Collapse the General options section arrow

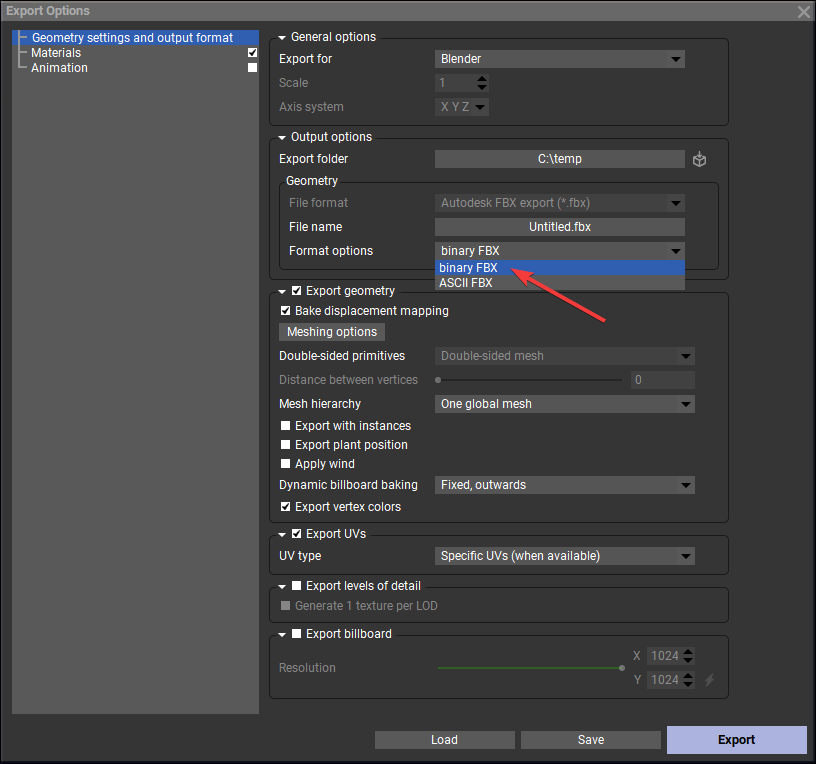(x=282, y=37)
